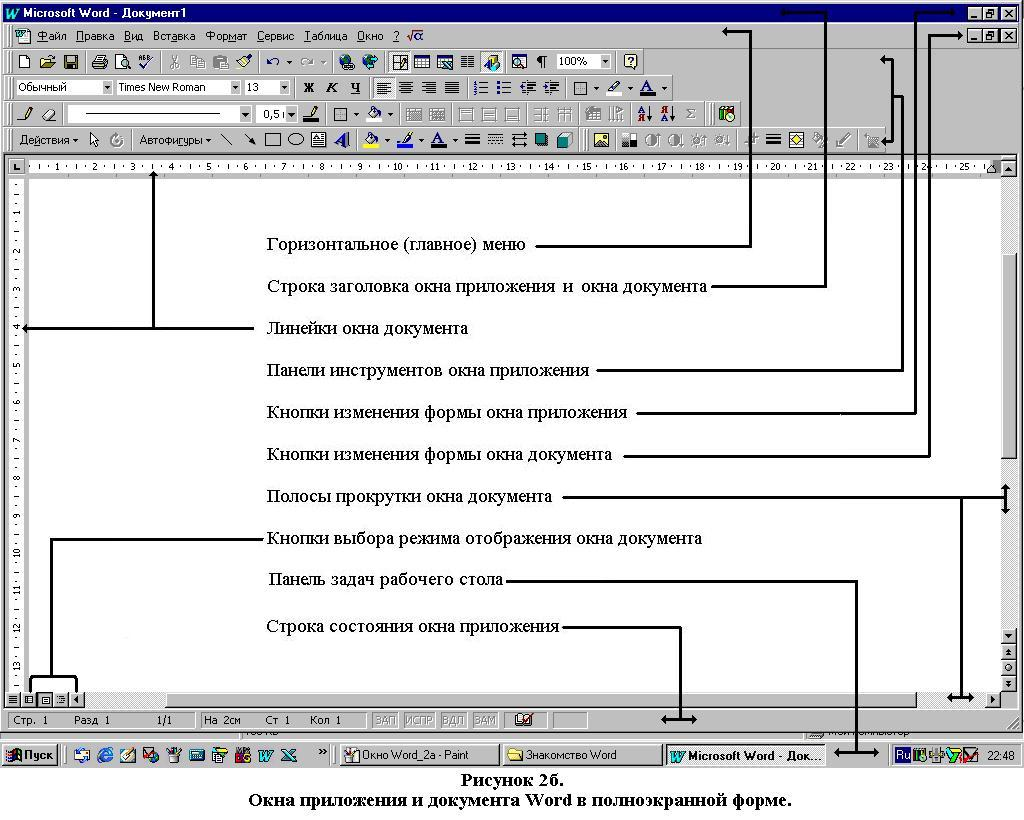Viewport: 1024px width, 820px height.
Task: Draw a line with the Line tool
Action: [226, 140]
